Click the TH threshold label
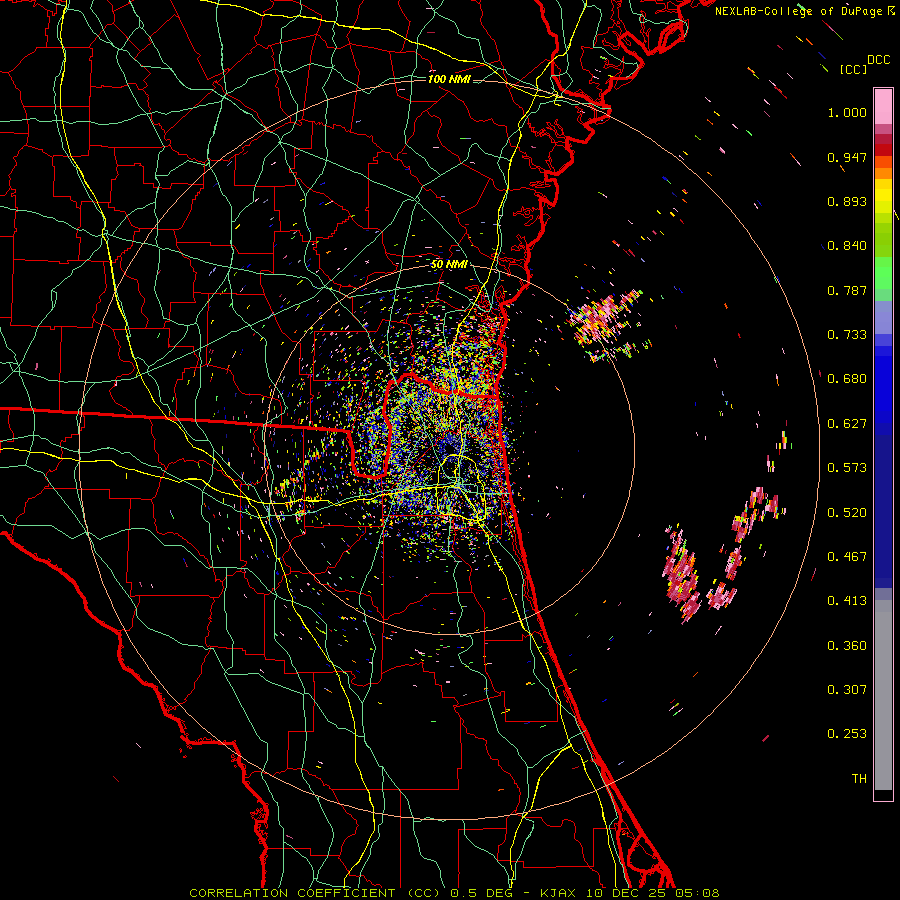This screenshot has width=900, height=900. point(859,779)
